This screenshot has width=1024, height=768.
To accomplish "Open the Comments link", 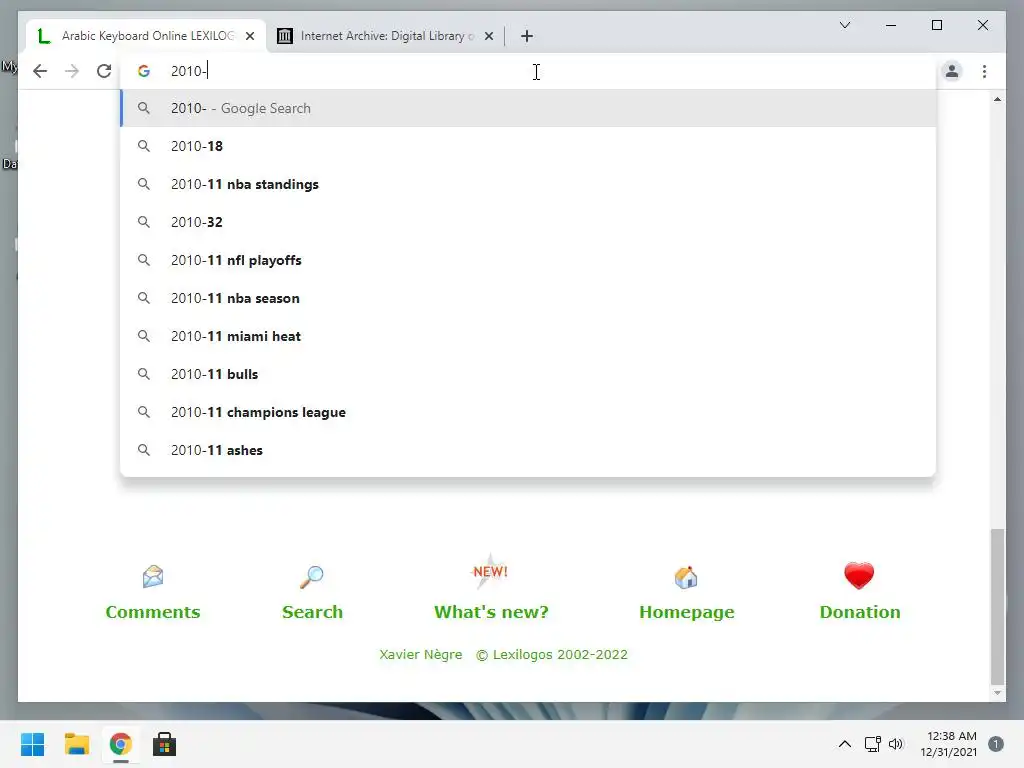I will [153, 612].
